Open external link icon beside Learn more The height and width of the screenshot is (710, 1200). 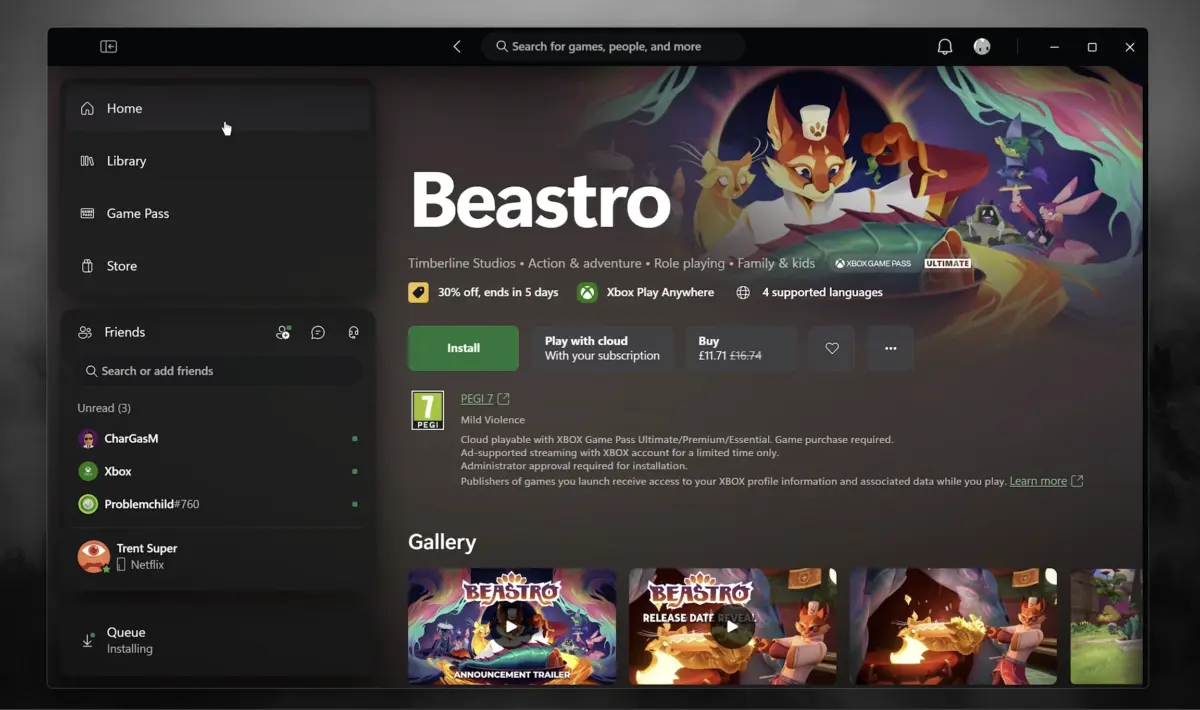pos(1077,481)
